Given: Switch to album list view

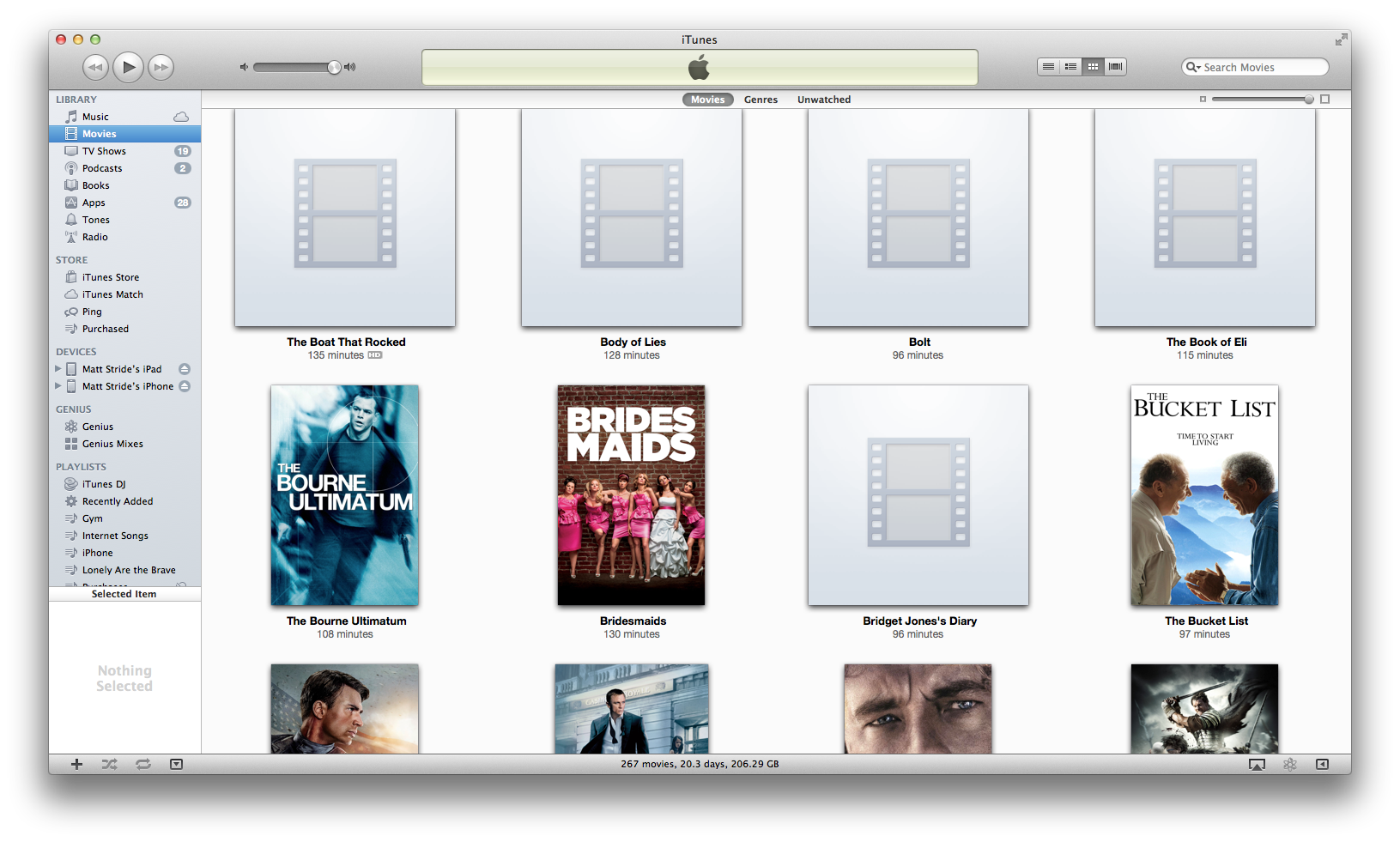Looking at the screenshot, I should pyautogui.click(x=1070, y=66).
